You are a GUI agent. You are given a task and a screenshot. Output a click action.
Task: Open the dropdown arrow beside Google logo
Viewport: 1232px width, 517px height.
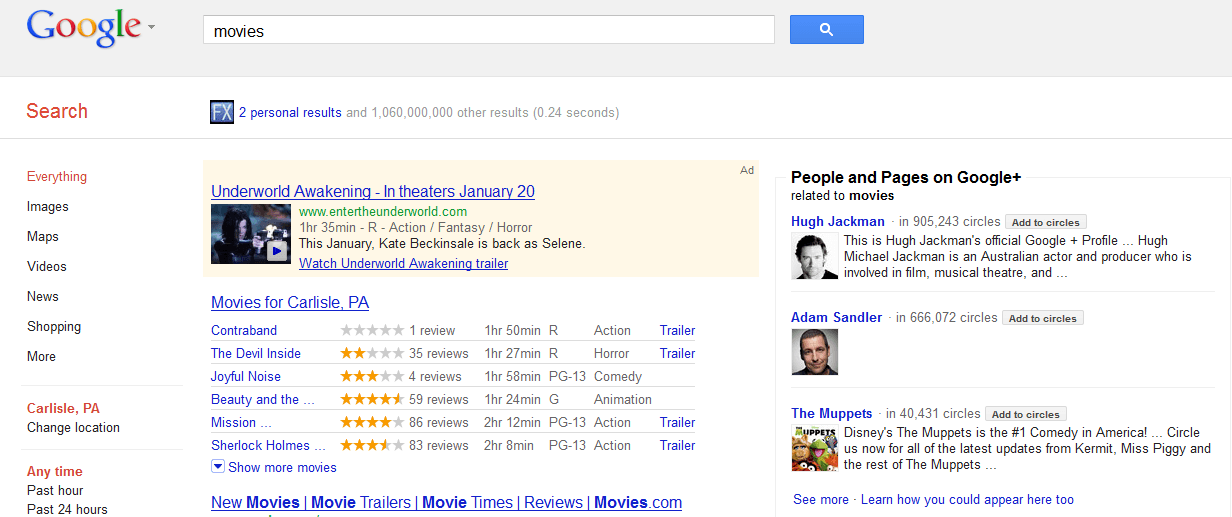point(151,28)
